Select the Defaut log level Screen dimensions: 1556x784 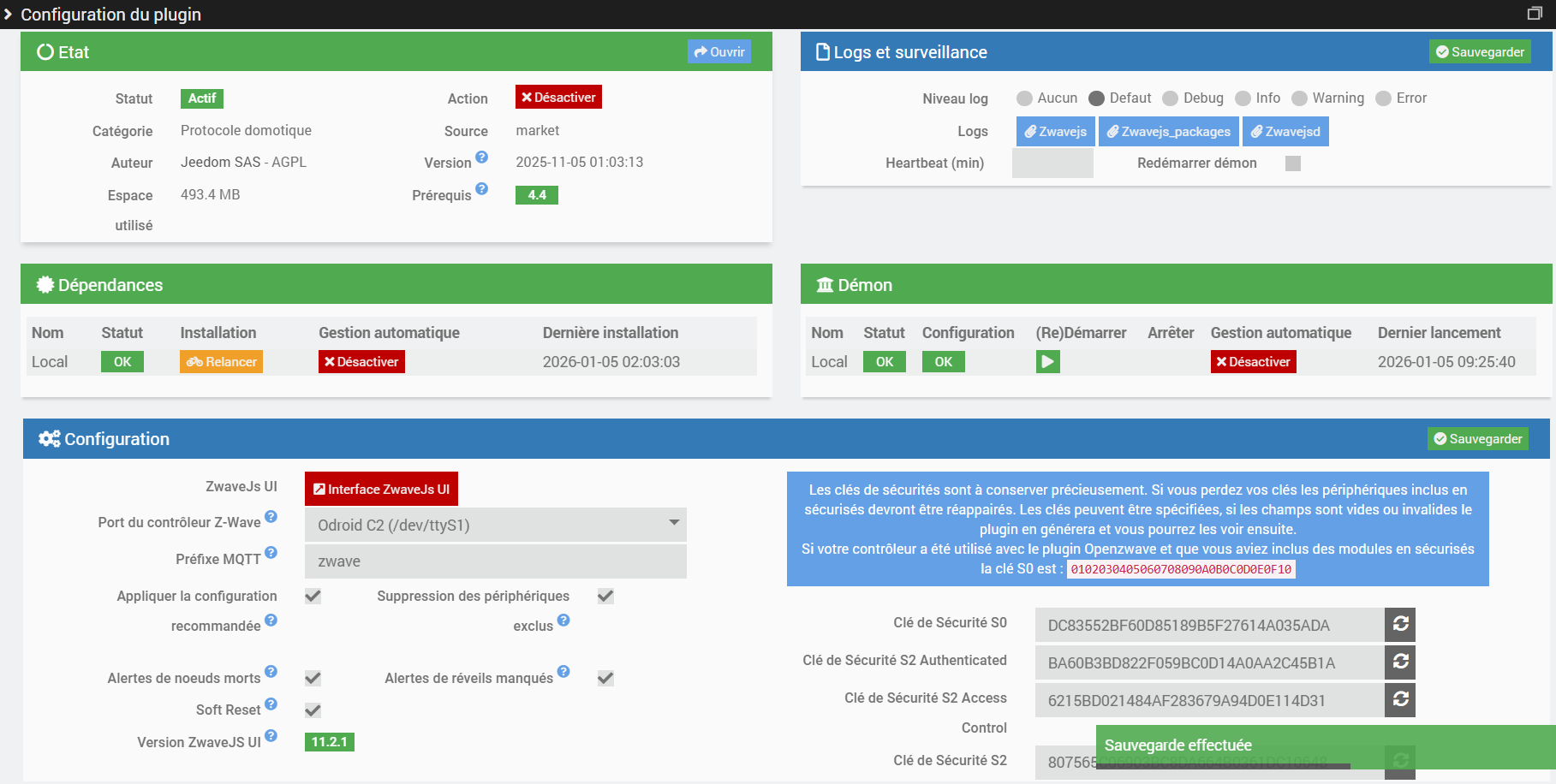pos(1096,98)
